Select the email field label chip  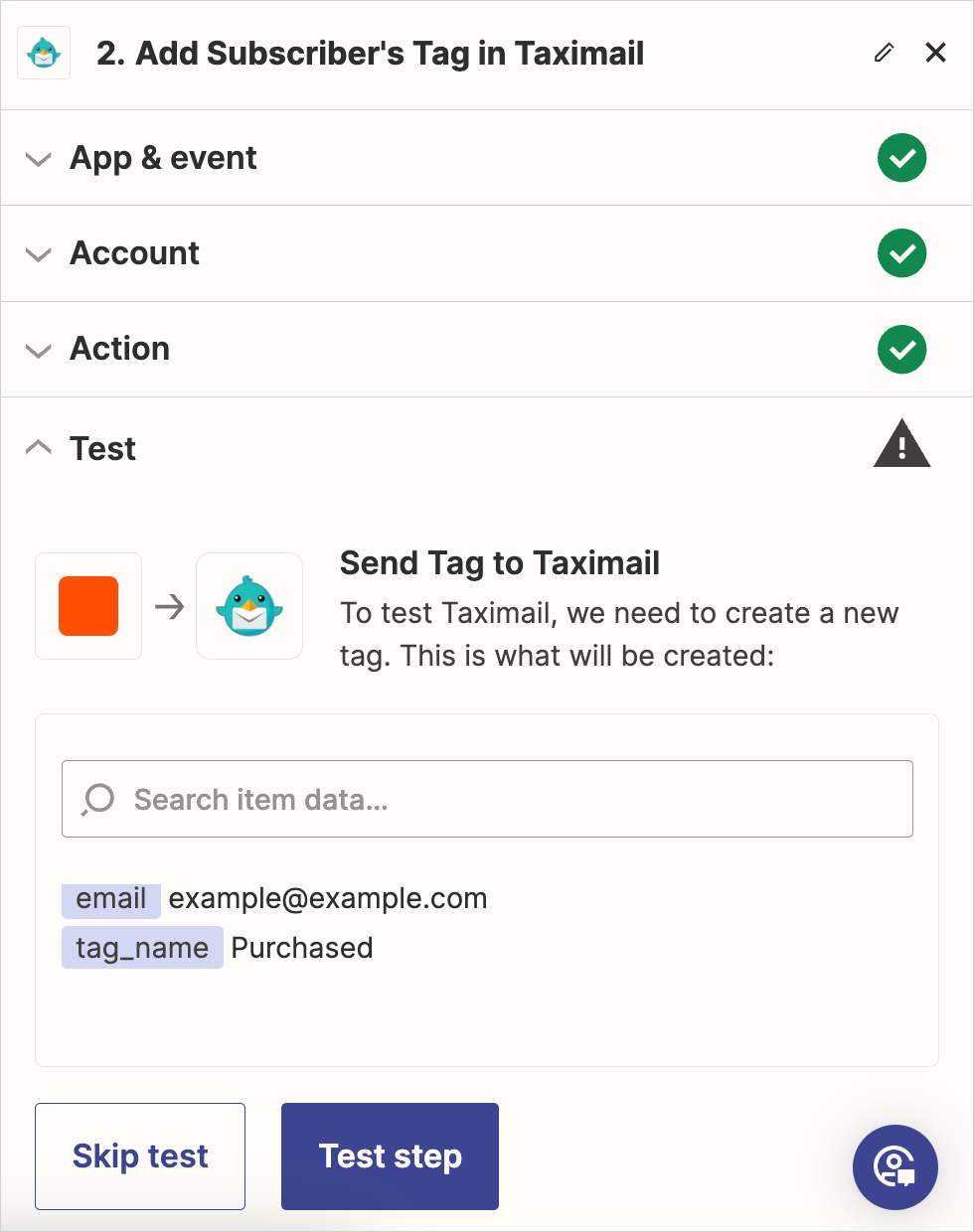coord(111,899)
